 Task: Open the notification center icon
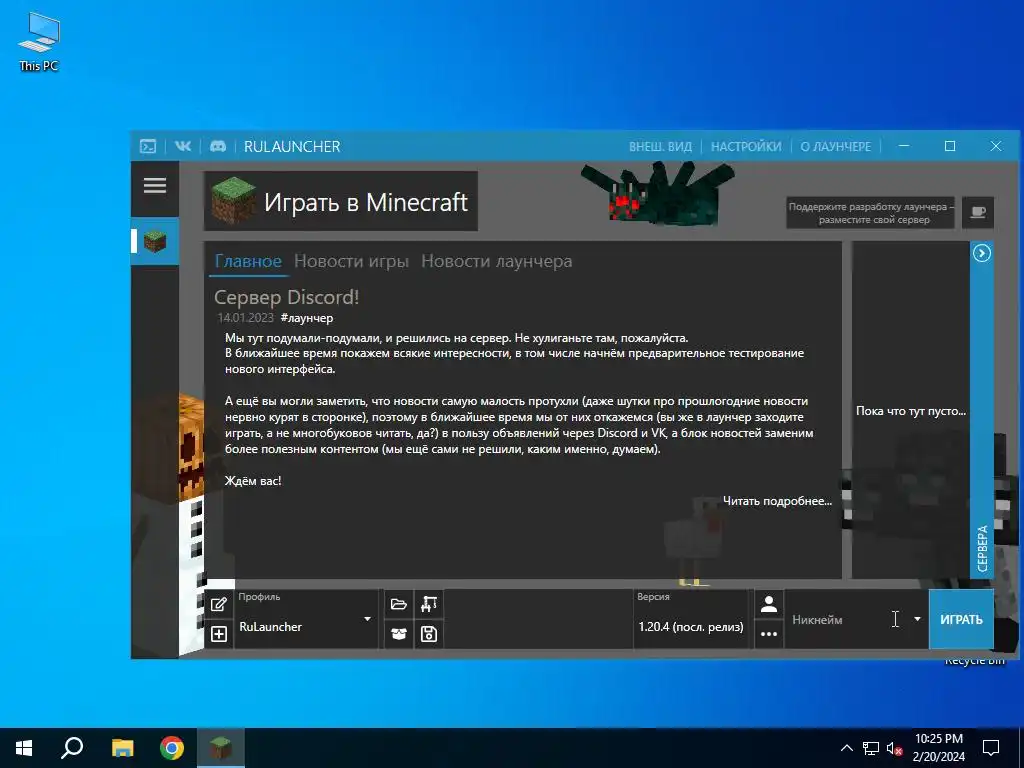click(x=991, y=748)
